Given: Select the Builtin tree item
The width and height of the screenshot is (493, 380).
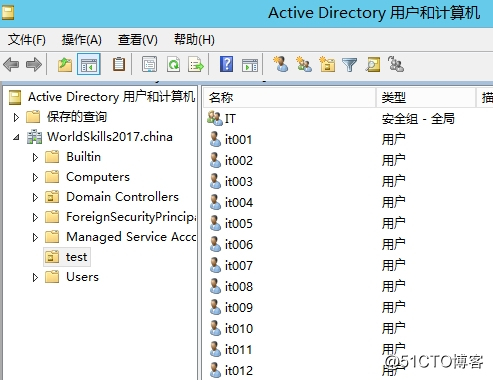Looking at the screenshot, I should (83, 157).
